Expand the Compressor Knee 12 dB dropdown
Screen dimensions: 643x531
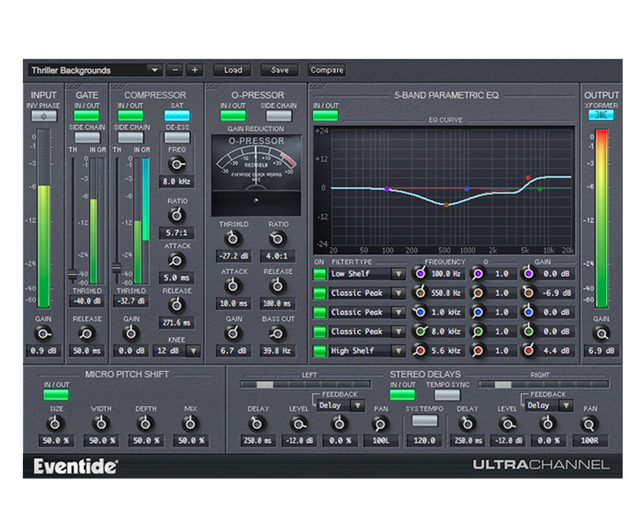178,350
